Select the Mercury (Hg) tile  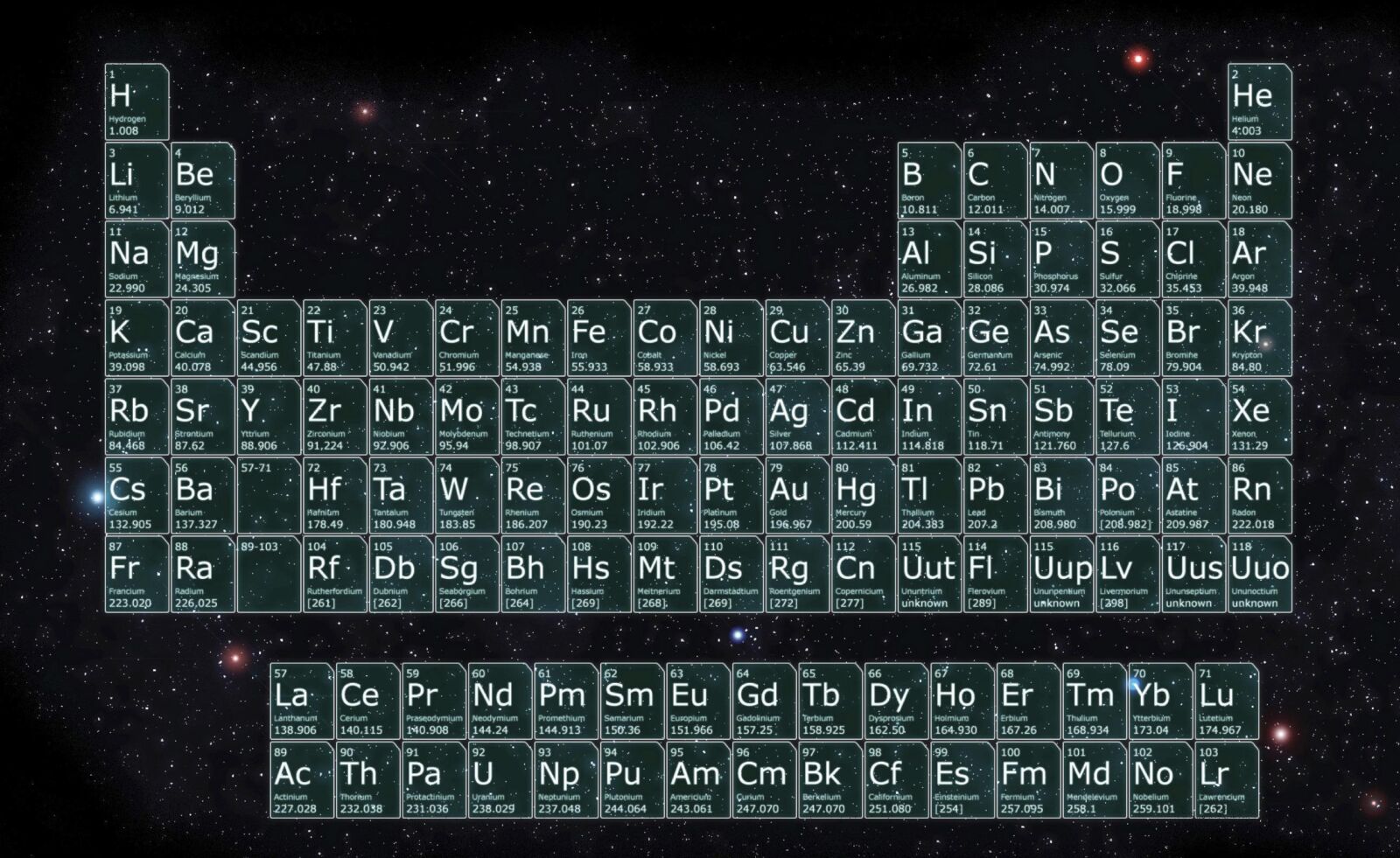point(864,495)
